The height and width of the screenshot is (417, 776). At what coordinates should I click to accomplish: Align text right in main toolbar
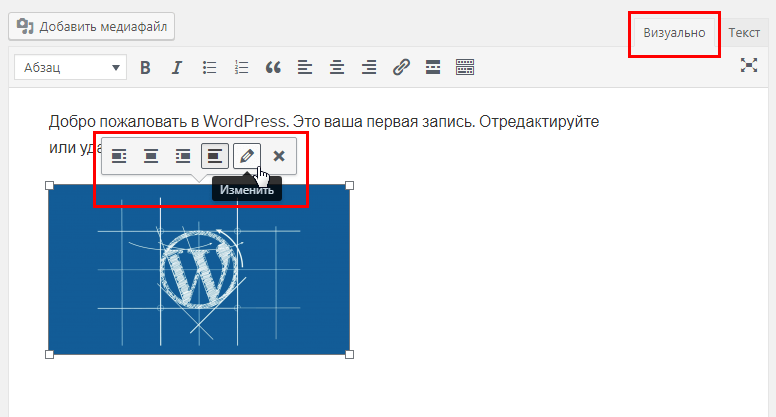coord(369,67)
